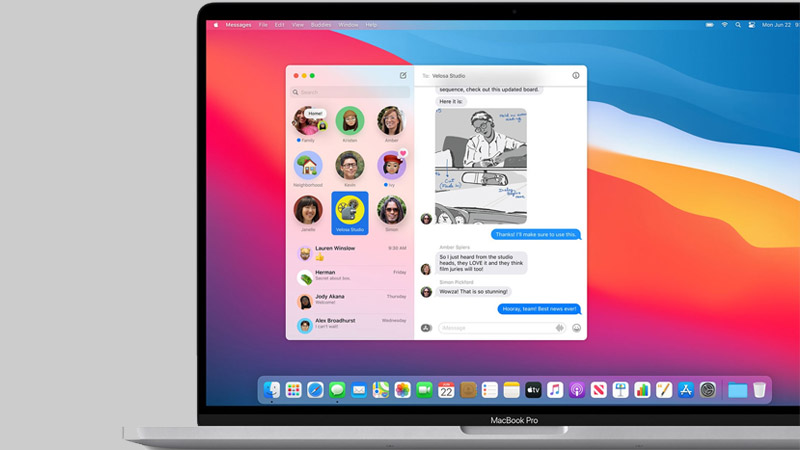800x450 pixels.
Task: Click the Messages icon in the Dock
Action: coord(337,390)
